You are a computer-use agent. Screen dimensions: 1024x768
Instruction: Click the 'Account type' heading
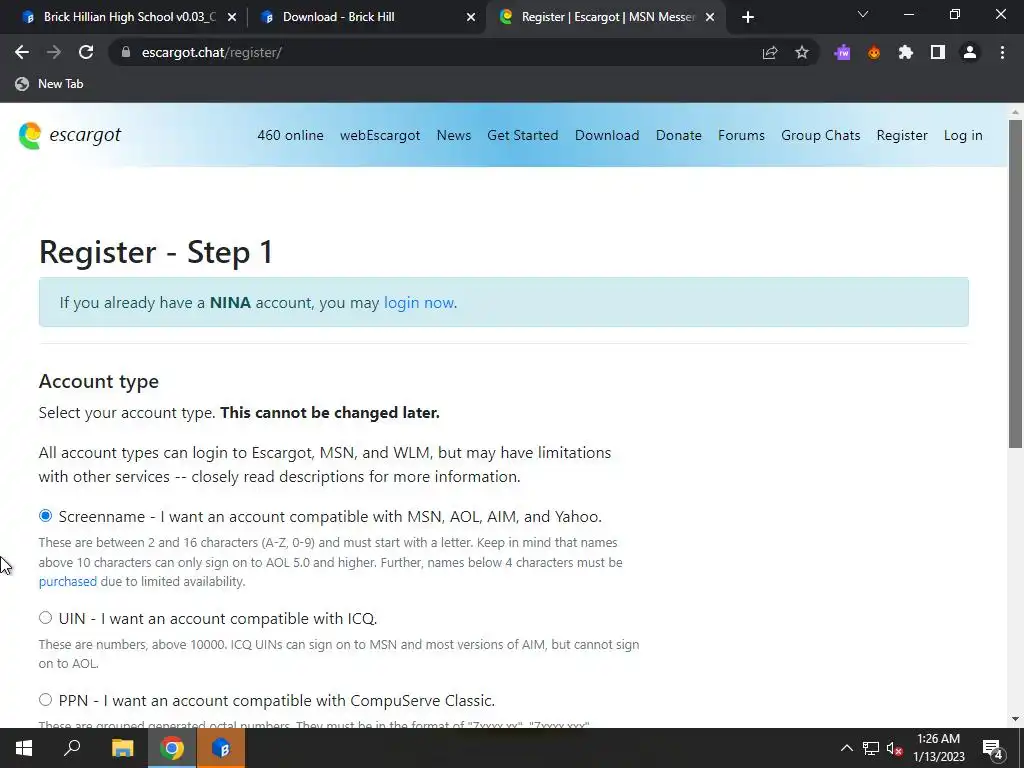click(99, 381)
